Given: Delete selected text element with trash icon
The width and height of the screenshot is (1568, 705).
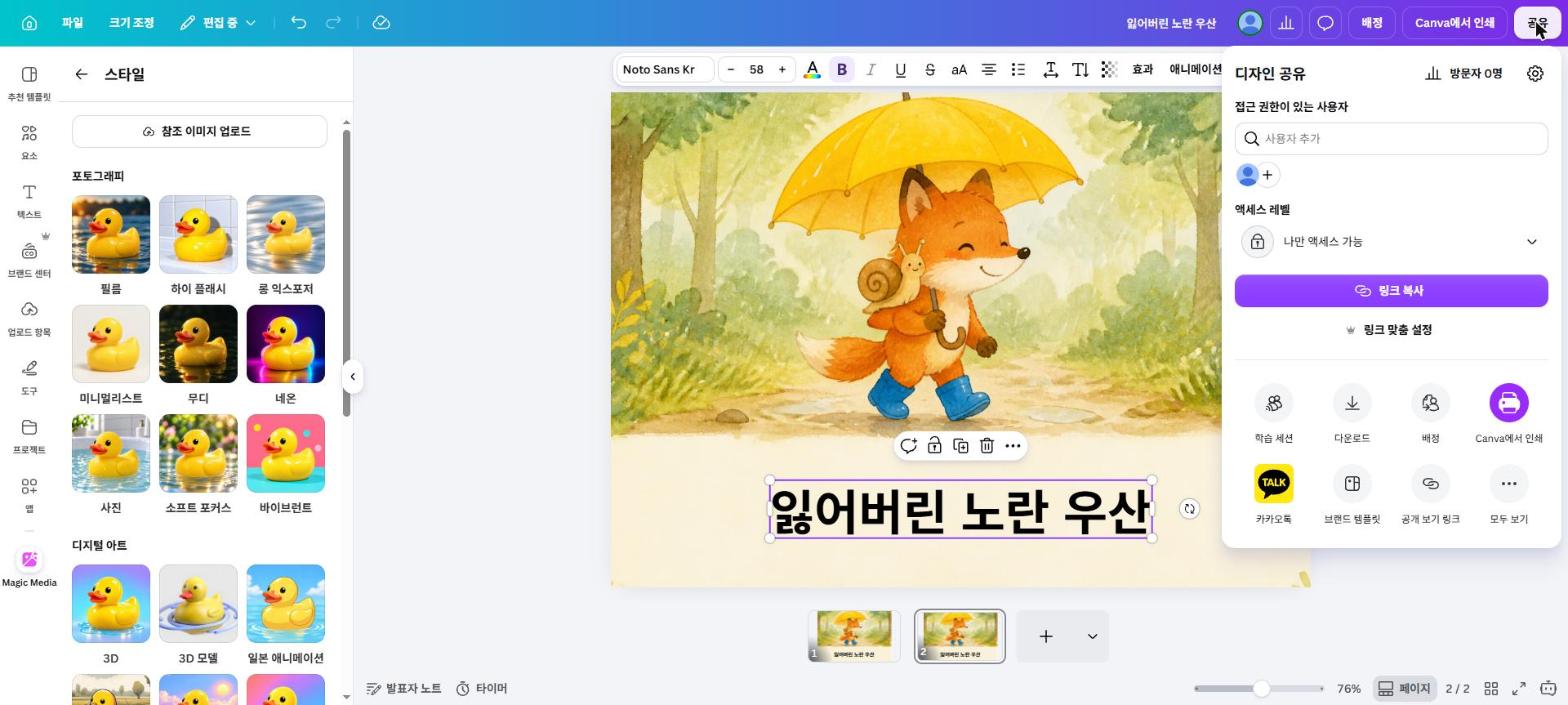Looking at the screenshot, I should click(x=986, y=446).
